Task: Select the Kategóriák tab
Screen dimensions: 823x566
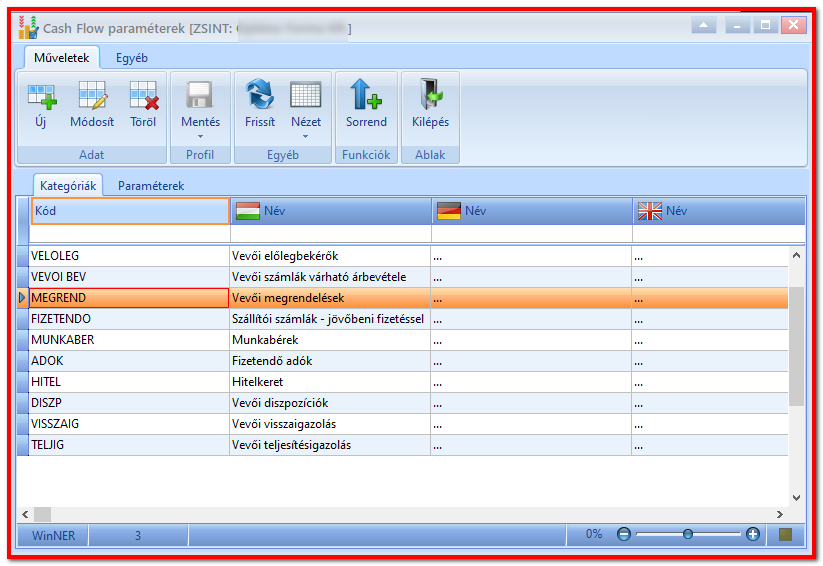Action: (68, 186)
